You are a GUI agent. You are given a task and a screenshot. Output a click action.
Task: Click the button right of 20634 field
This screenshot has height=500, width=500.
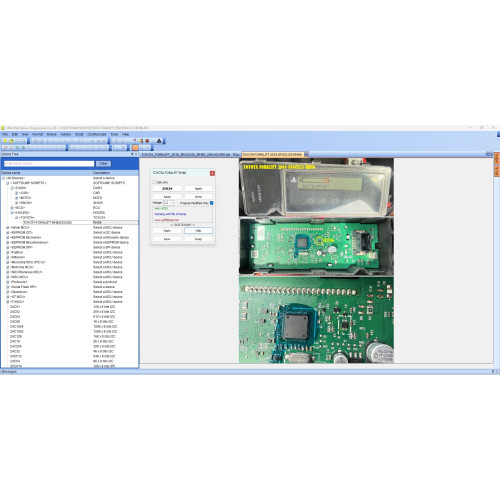[198, 189]
